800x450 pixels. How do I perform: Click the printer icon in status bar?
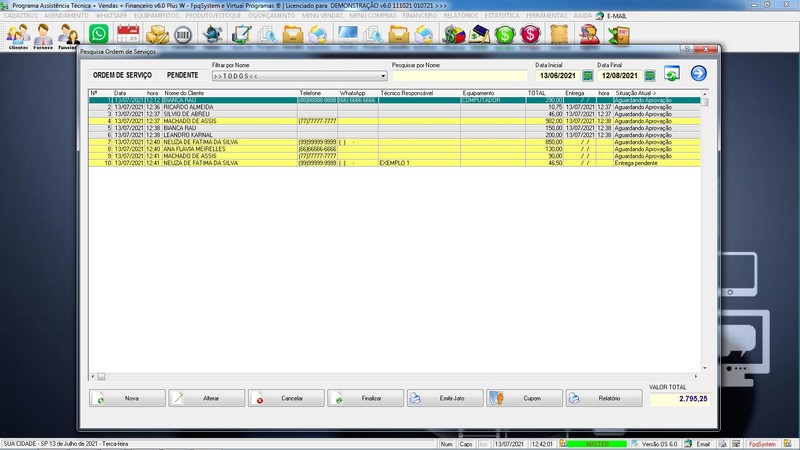722,444
